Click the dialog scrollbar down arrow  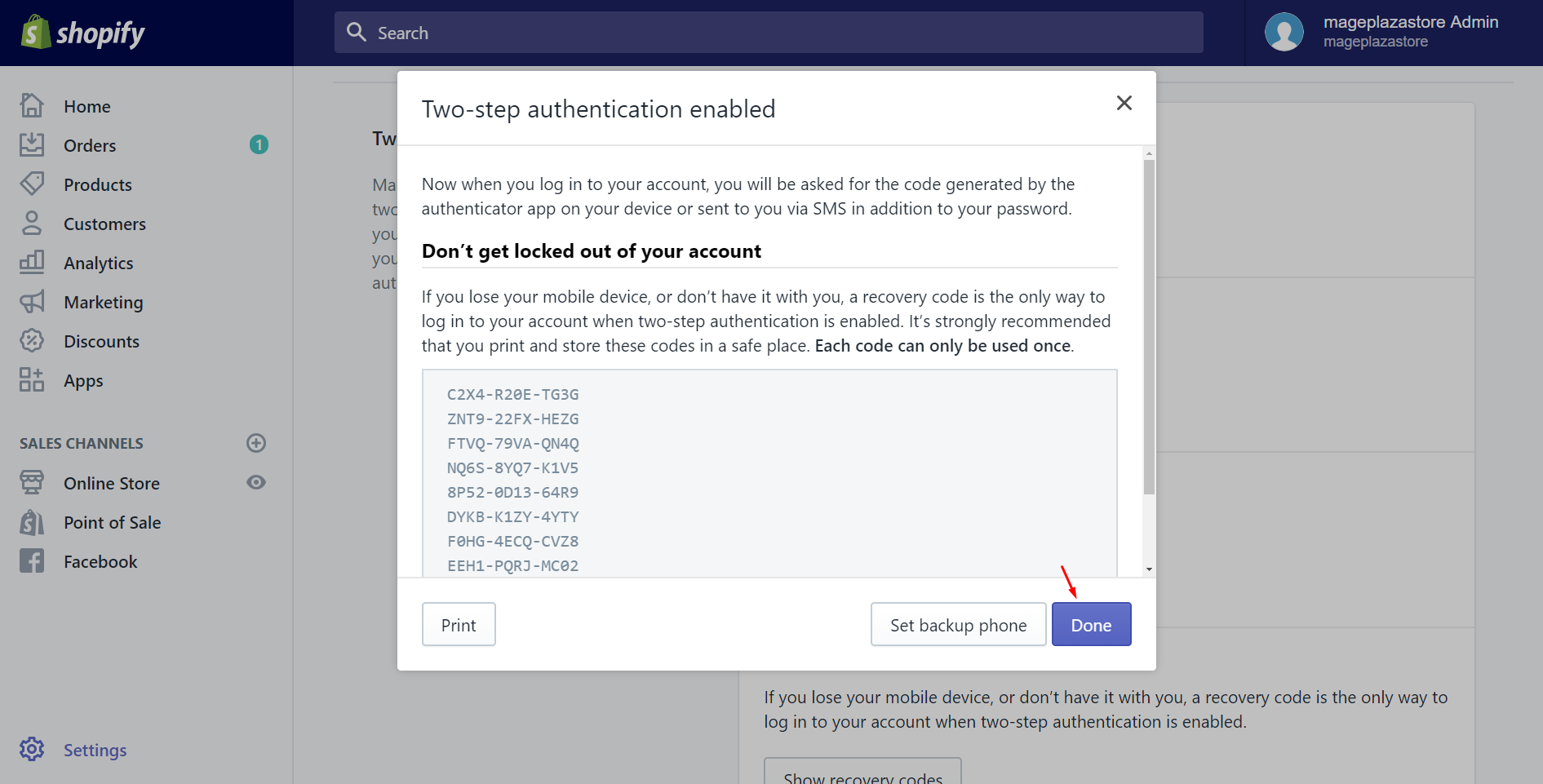(1149, 569)
